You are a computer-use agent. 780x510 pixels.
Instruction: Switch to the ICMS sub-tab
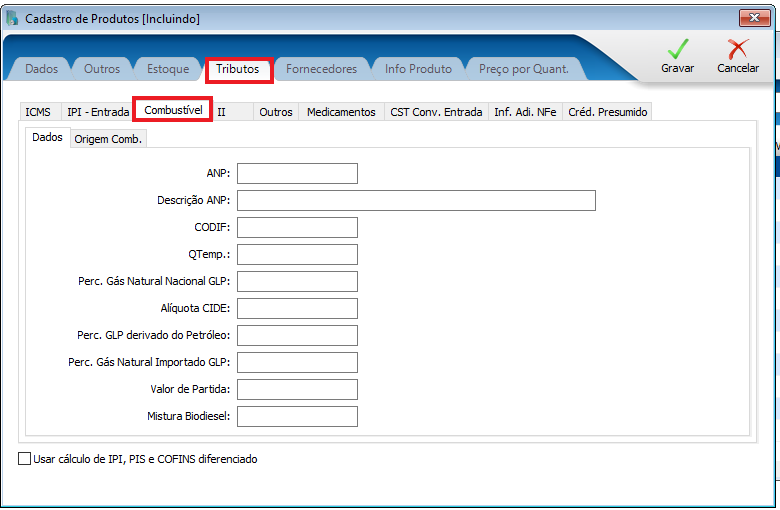[x=38, y=112]
